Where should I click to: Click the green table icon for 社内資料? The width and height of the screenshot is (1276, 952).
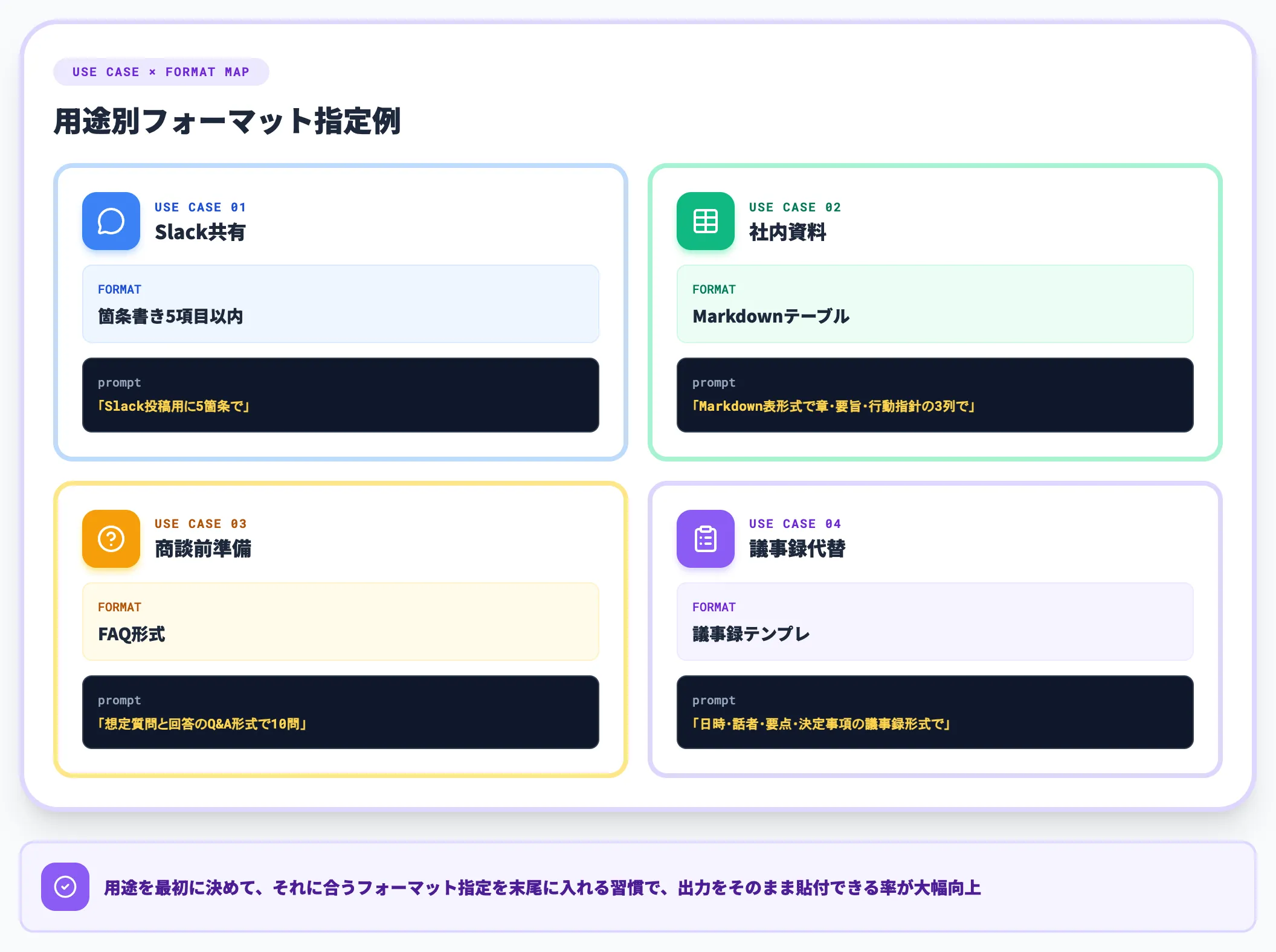coord(706,221)
